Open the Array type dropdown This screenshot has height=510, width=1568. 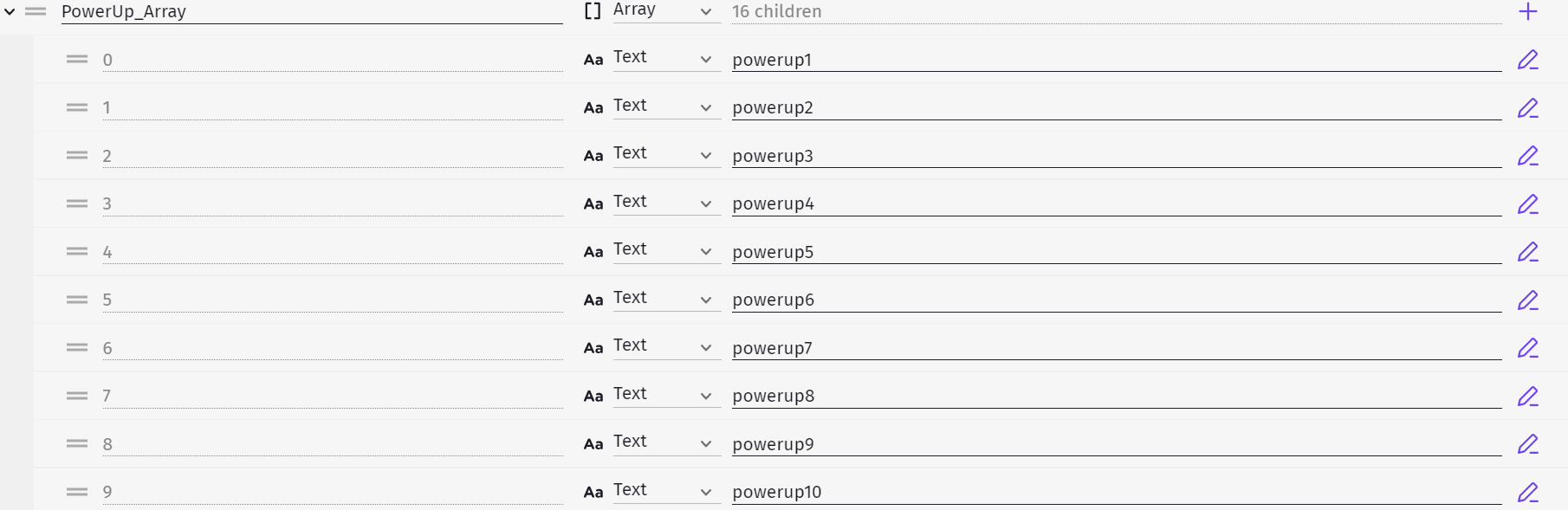[x=662, y=11]
